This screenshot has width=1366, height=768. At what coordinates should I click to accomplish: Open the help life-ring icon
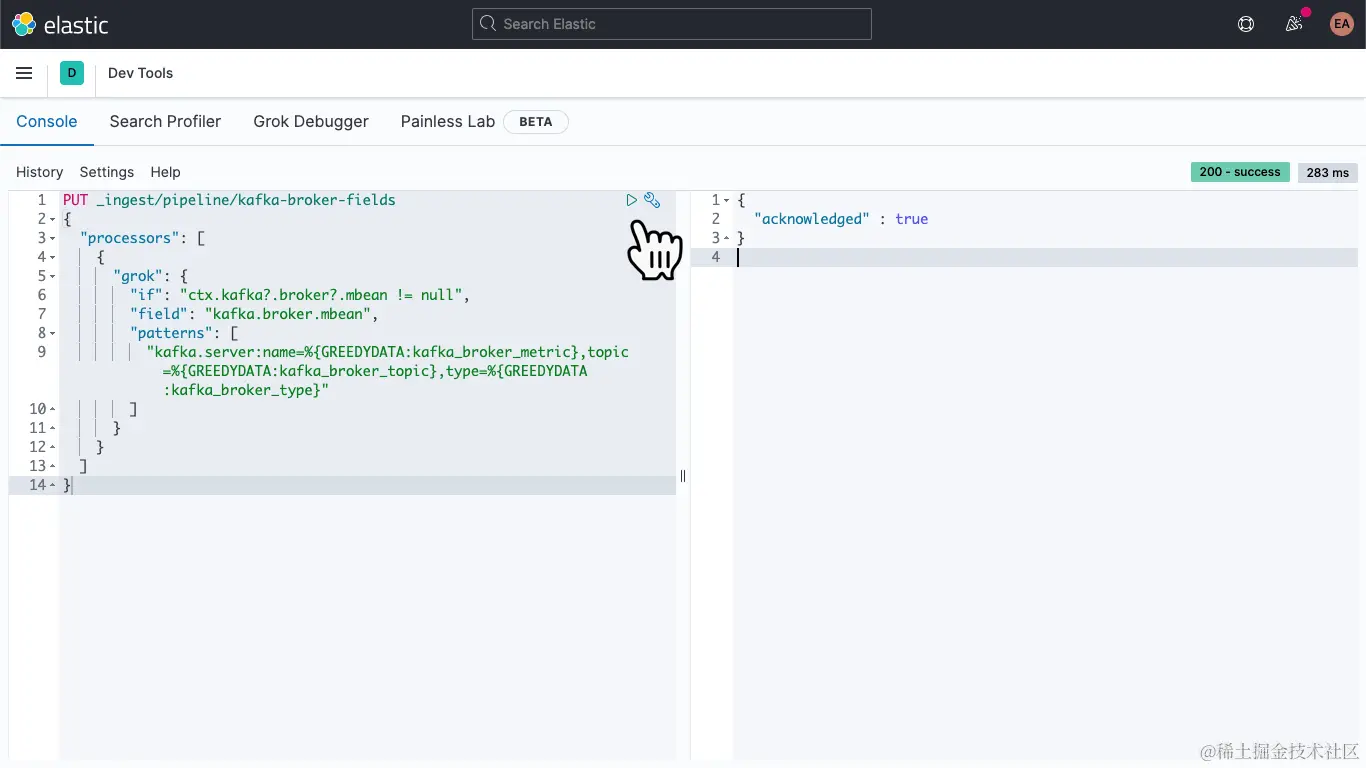click(1245, 24)
